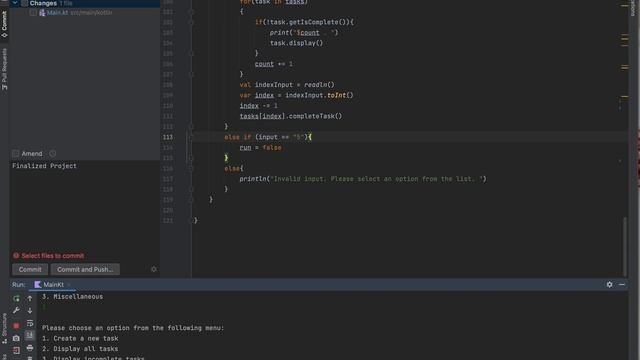Fold the else block at line 116
The height and width of the screenshot is (360, 640).
pyautogui.click(x=190, y=169)
